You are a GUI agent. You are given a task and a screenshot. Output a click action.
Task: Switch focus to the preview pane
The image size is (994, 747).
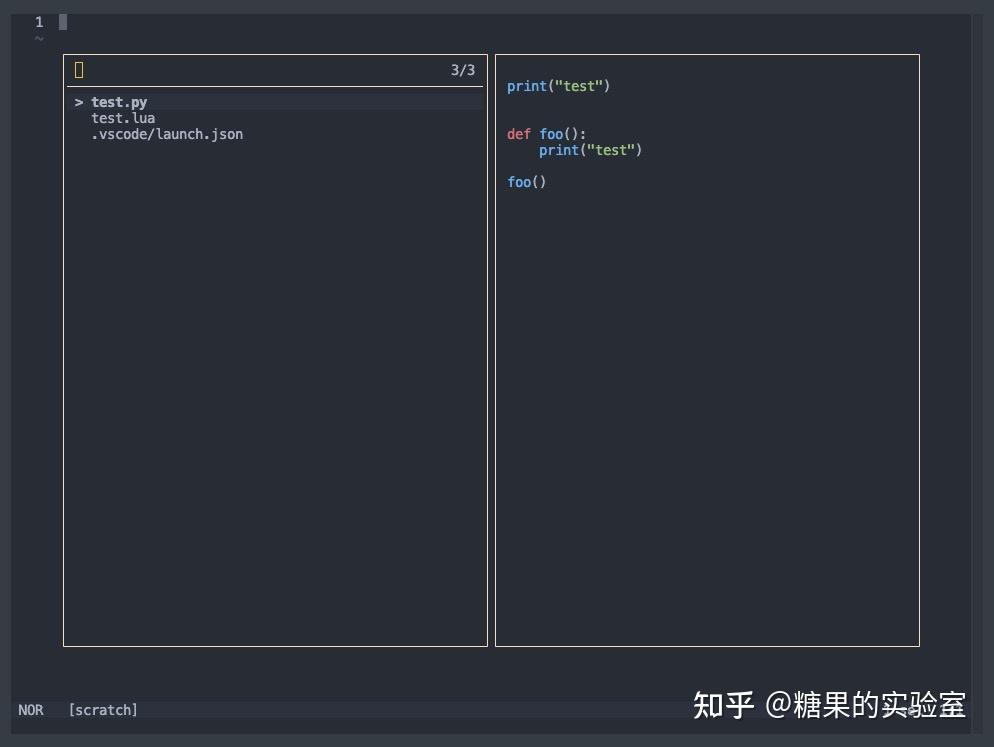(707, 350)
